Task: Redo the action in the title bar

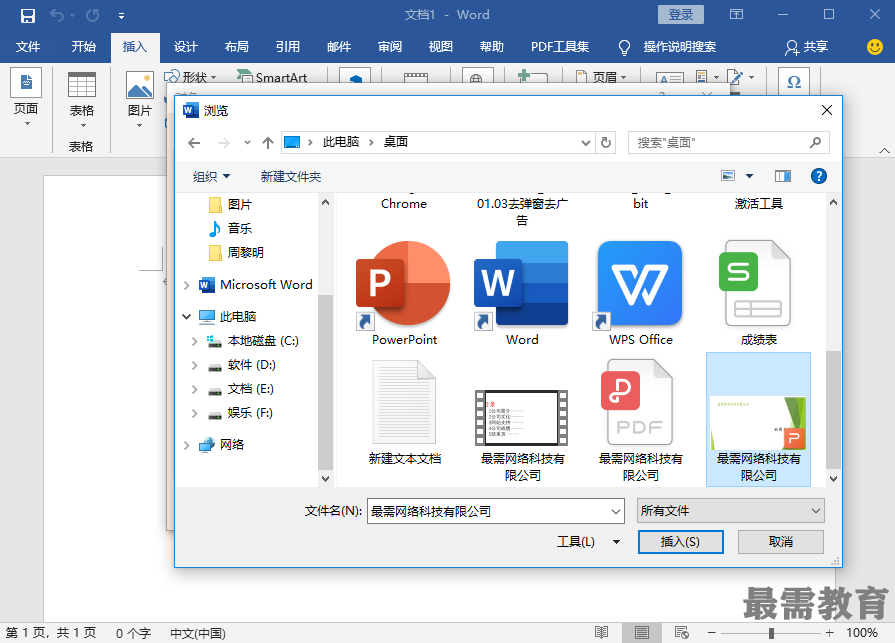Action: tap(92, 15)
